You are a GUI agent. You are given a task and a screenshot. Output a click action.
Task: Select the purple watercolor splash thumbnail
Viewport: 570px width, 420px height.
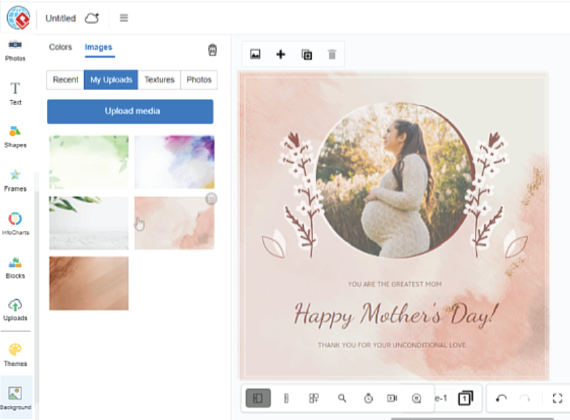click(x=174, y=162)
